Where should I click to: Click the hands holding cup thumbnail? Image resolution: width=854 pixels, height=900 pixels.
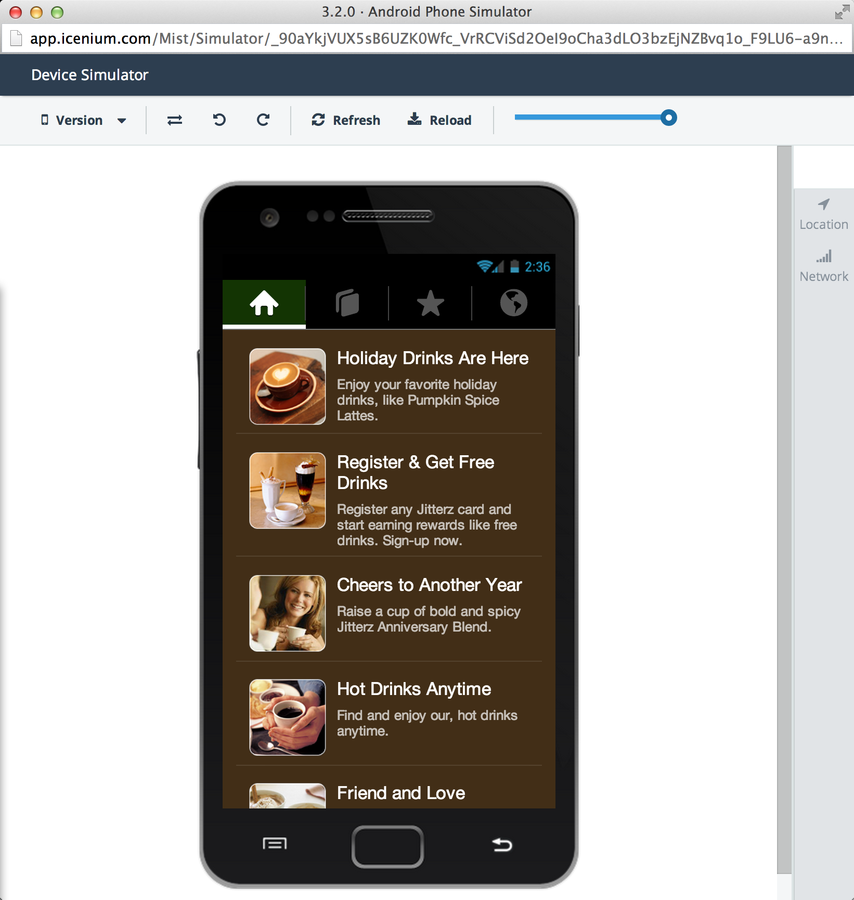[288, 717]
